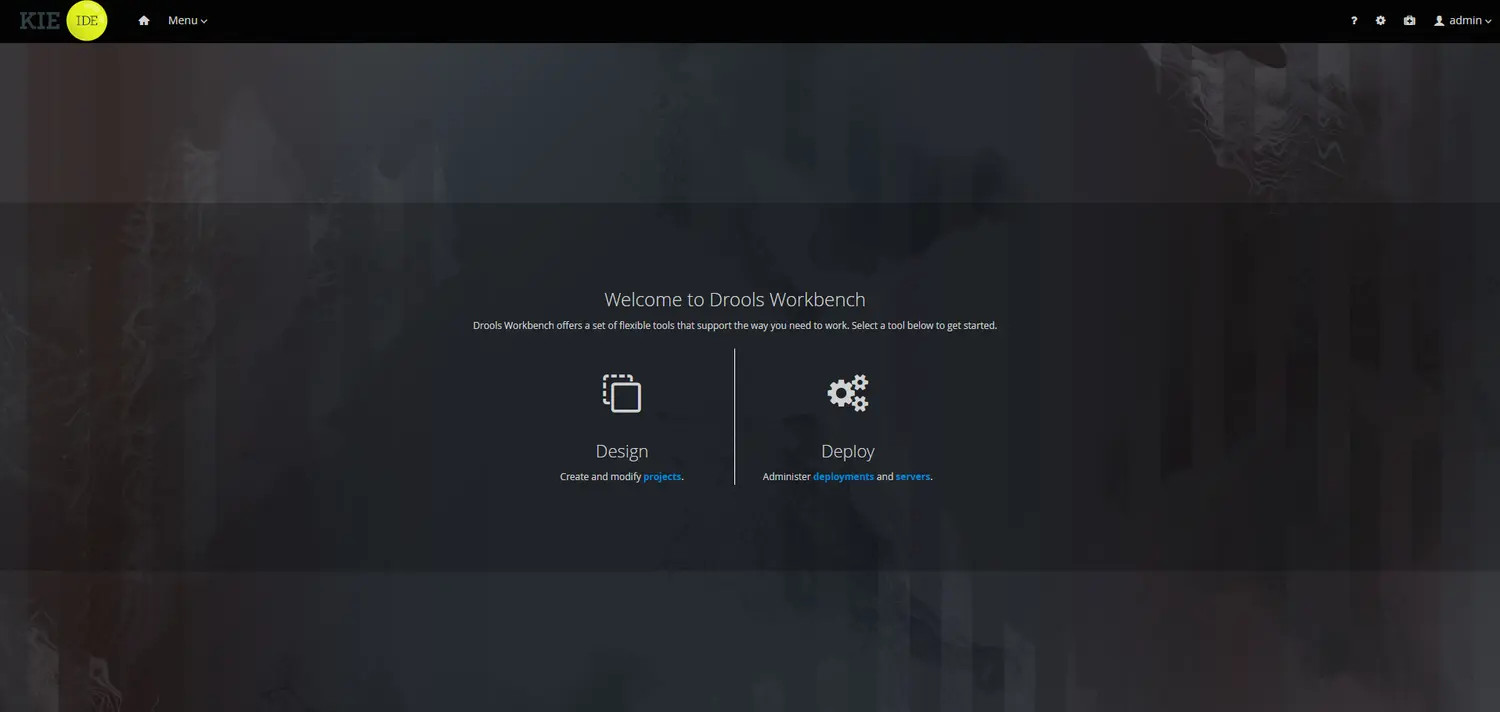Open the admin user dropdown
The image size is (1500, 712).
click(1465, 21)
